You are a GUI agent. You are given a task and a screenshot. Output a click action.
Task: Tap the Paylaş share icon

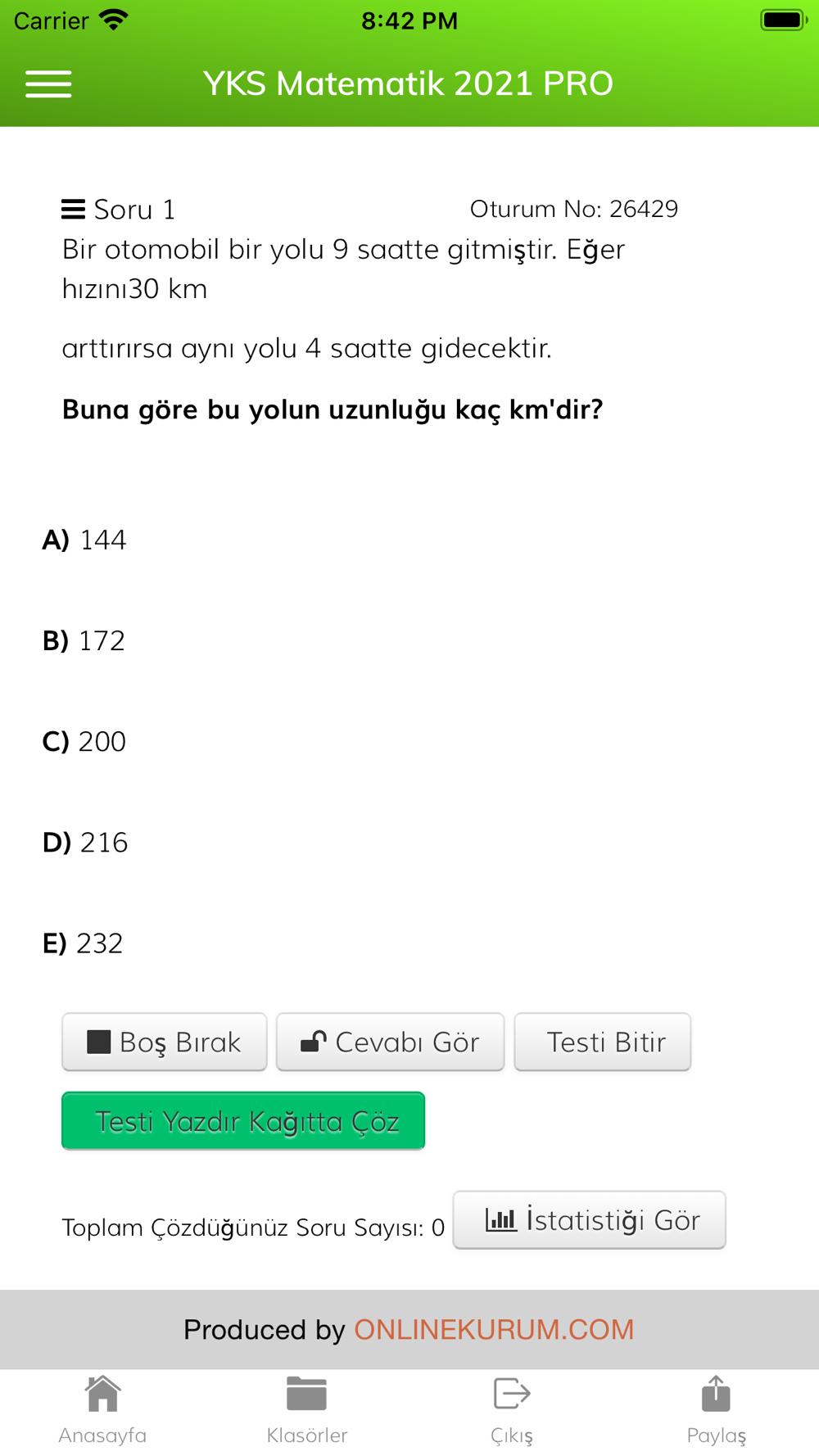(716, 1394)
